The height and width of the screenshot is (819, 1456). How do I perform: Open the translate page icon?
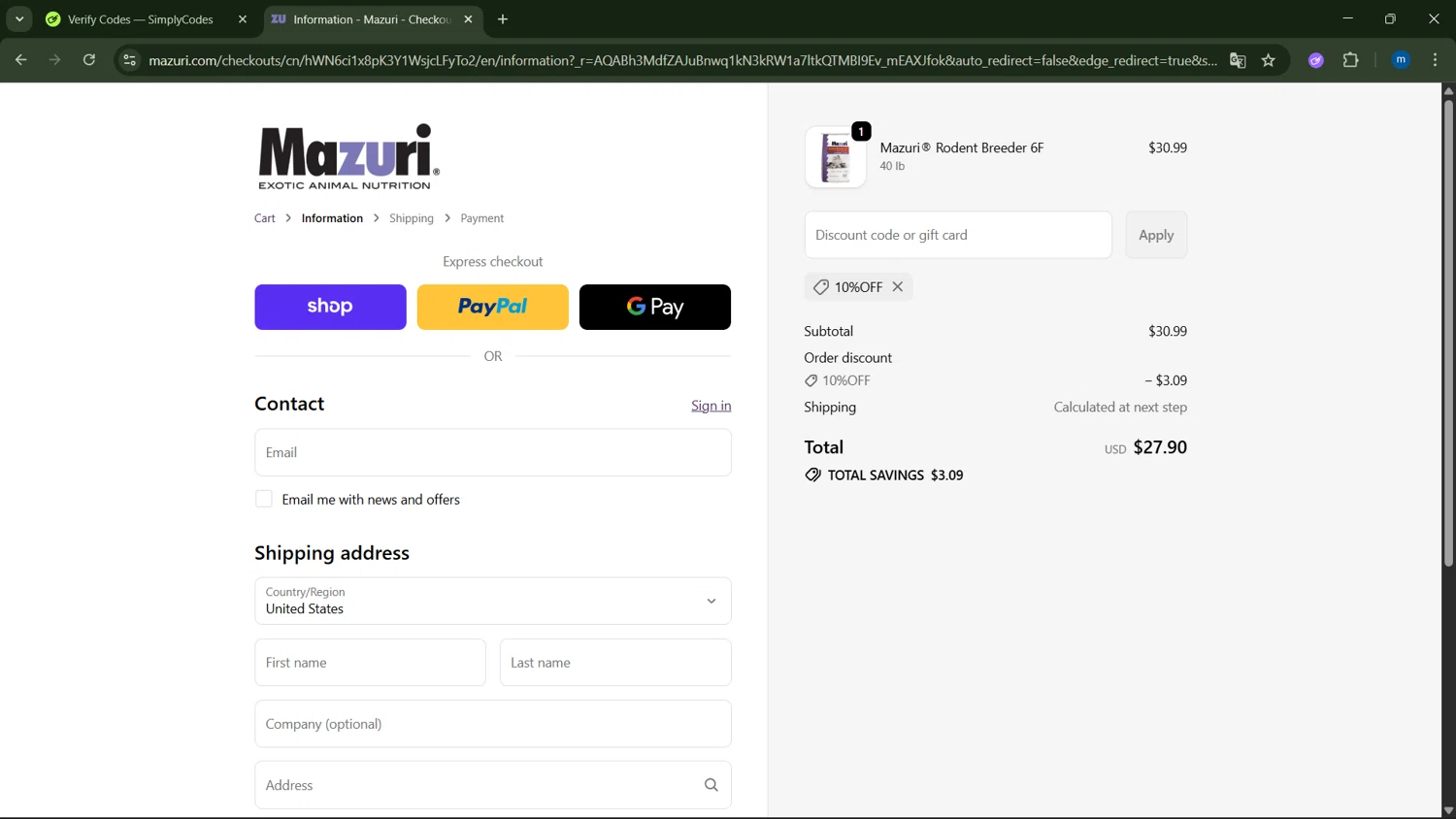[1238, 60]
